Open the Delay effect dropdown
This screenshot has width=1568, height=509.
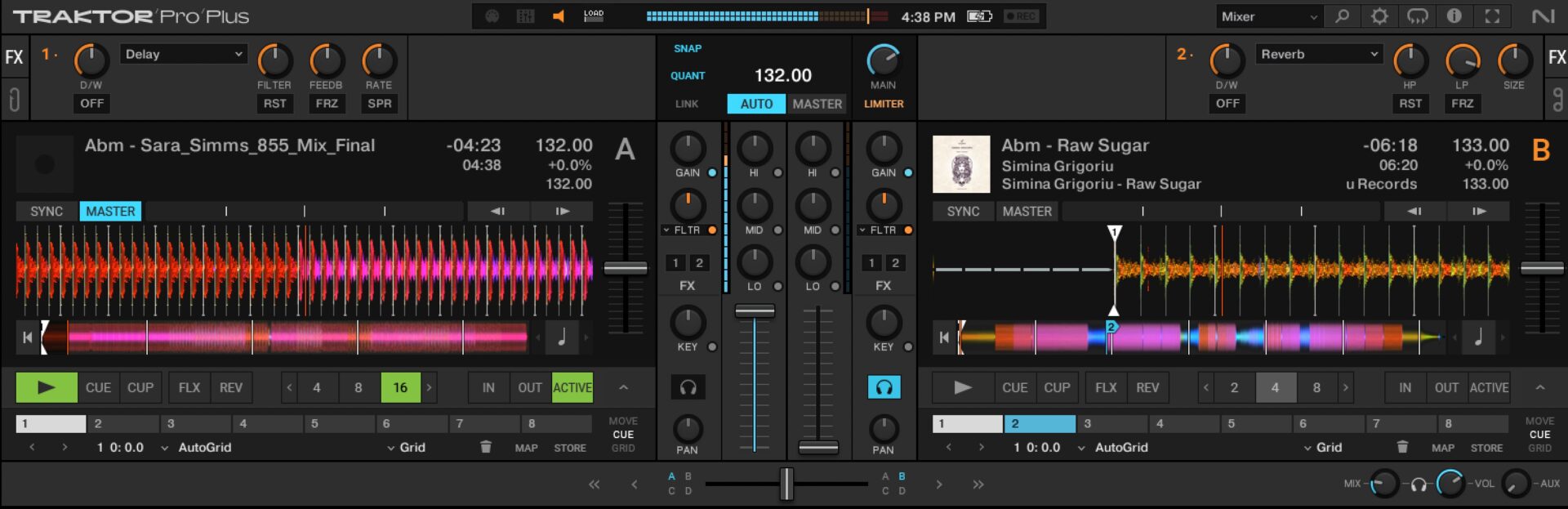tap(183, 54)
